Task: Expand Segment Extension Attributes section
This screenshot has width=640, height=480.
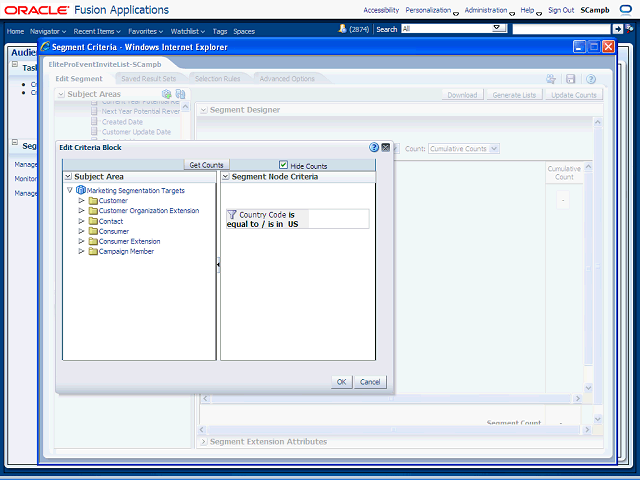Action: (203, 442)
